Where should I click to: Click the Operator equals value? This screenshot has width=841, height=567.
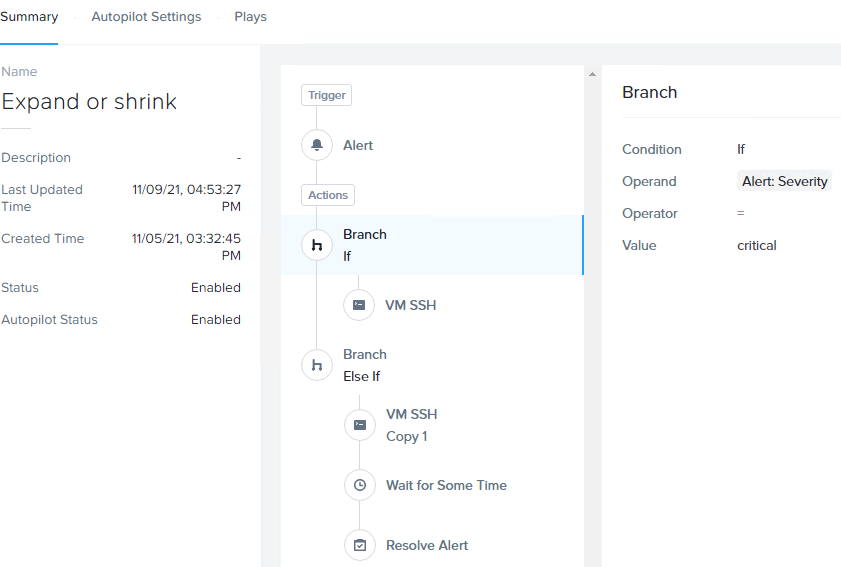click(x=741, y=213)
